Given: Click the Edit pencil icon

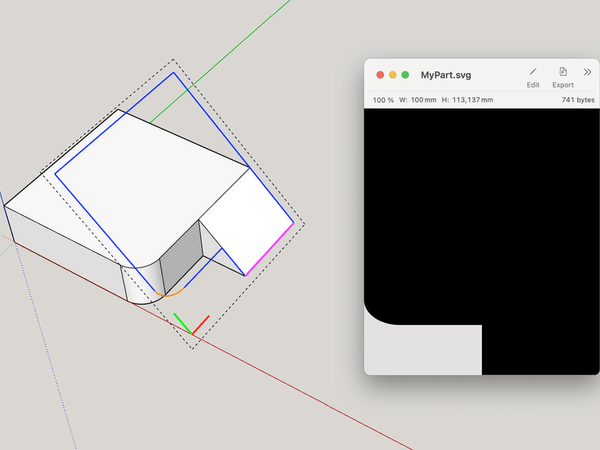Looking at the screenshot, I should pyautogui.click(x=533, y=72).
